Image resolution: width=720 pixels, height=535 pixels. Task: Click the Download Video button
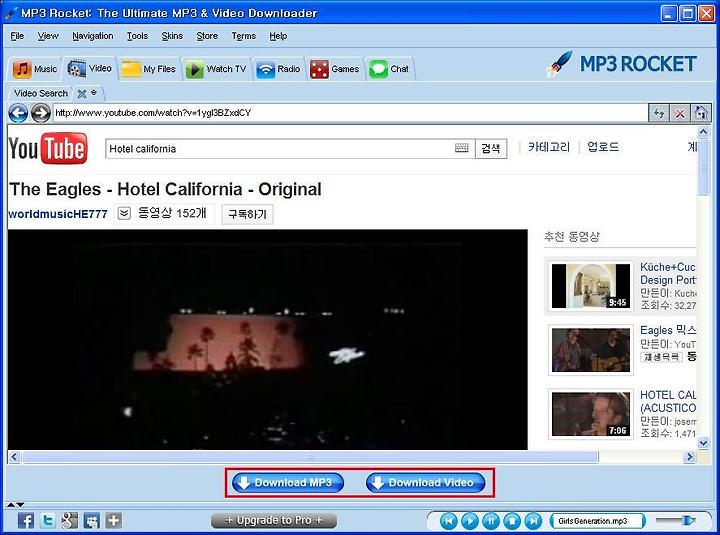(426, 483)
